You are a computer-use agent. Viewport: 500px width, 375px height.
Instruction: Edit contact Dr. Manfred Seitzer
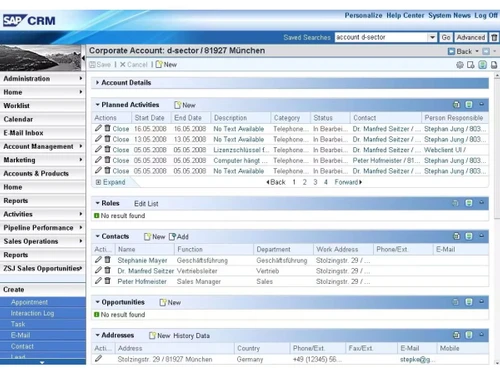pos(98,270)
